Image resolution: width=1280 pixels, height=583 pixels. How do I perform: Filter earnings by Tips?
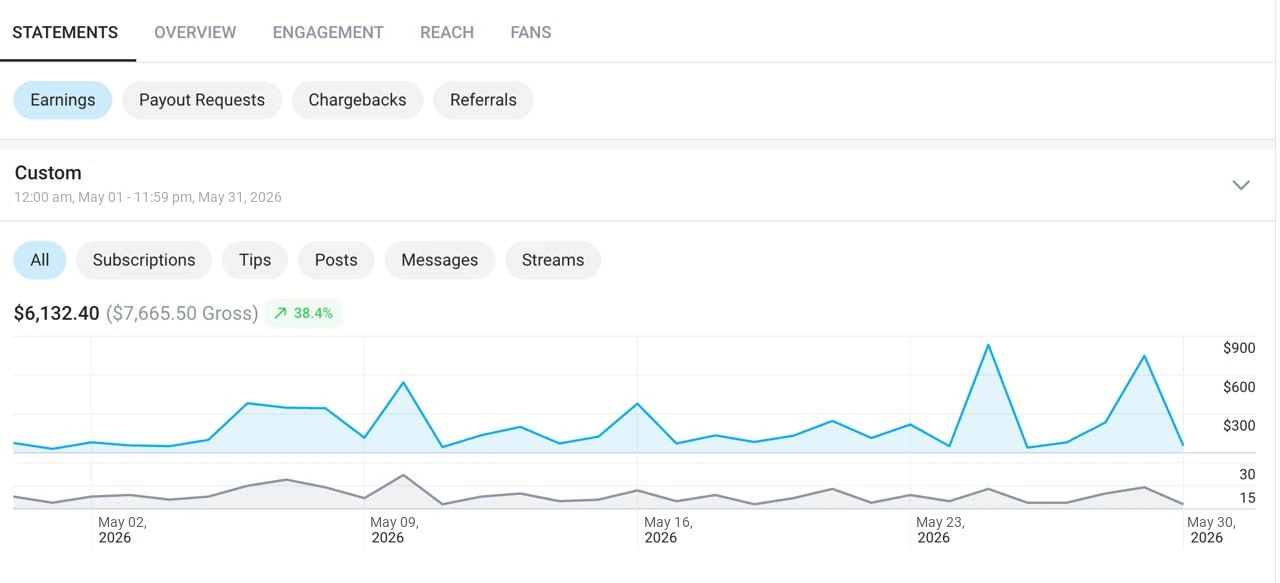[255, 260]
